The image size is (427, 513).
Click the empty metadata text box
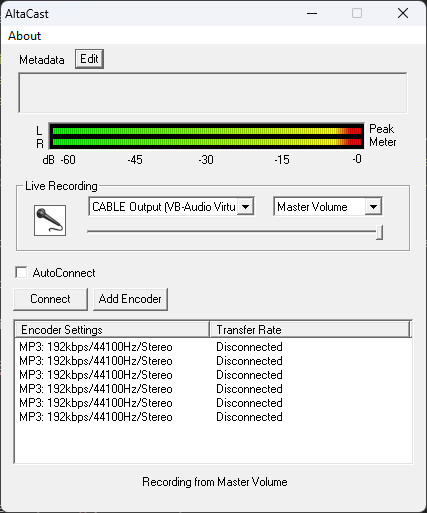pyautogui.click(x=213, y=93)
